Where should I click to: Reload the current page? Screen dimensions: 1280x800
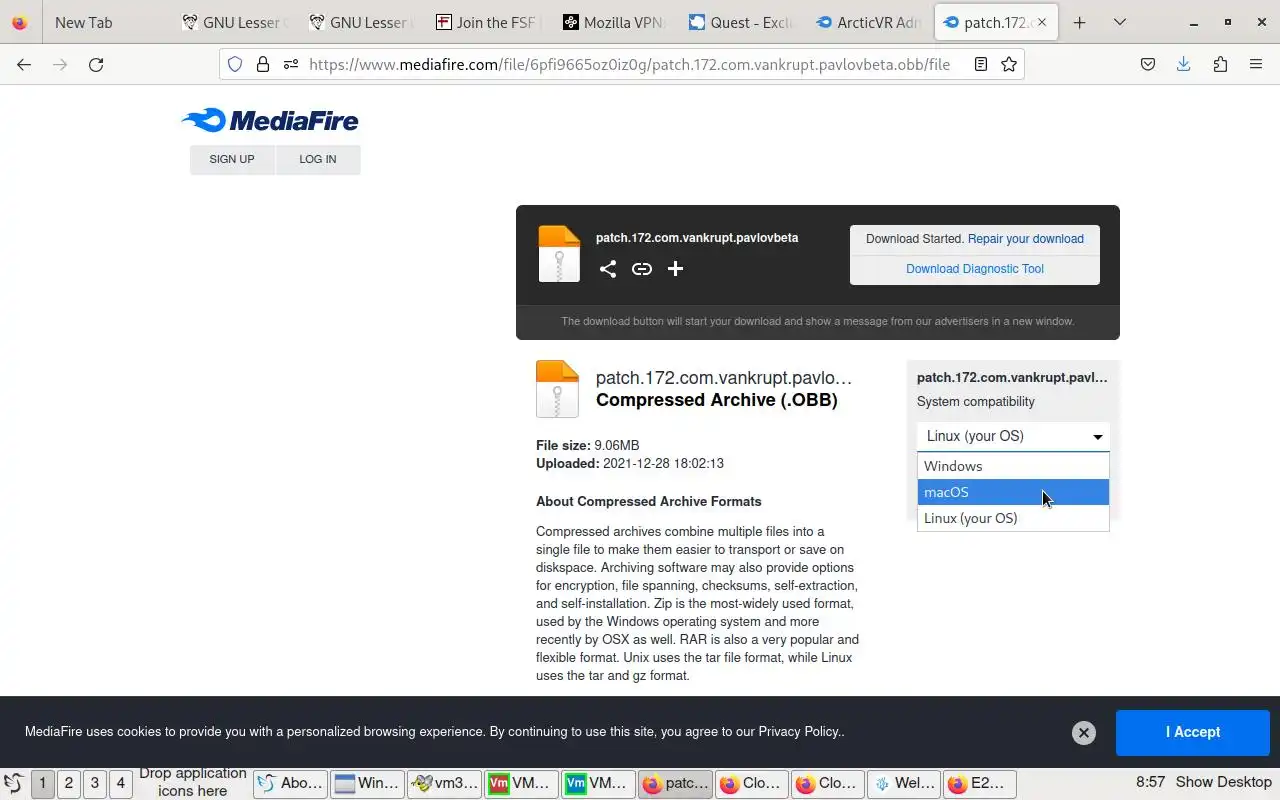pyautogui.click(x=96, y=64)
